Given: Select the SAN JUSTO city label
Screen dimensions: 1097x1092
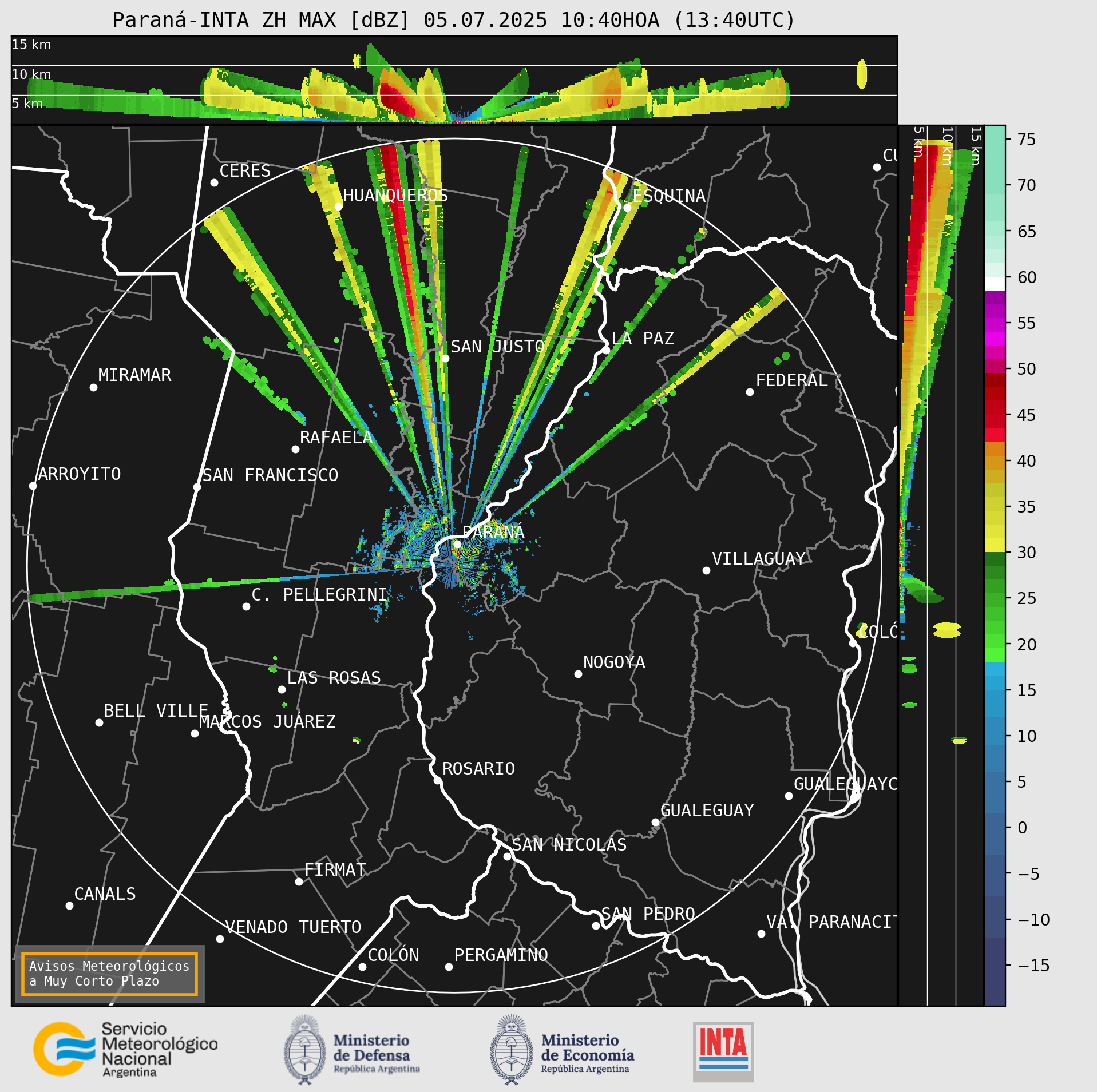Looking at the screenshot, I should point(497,346).
